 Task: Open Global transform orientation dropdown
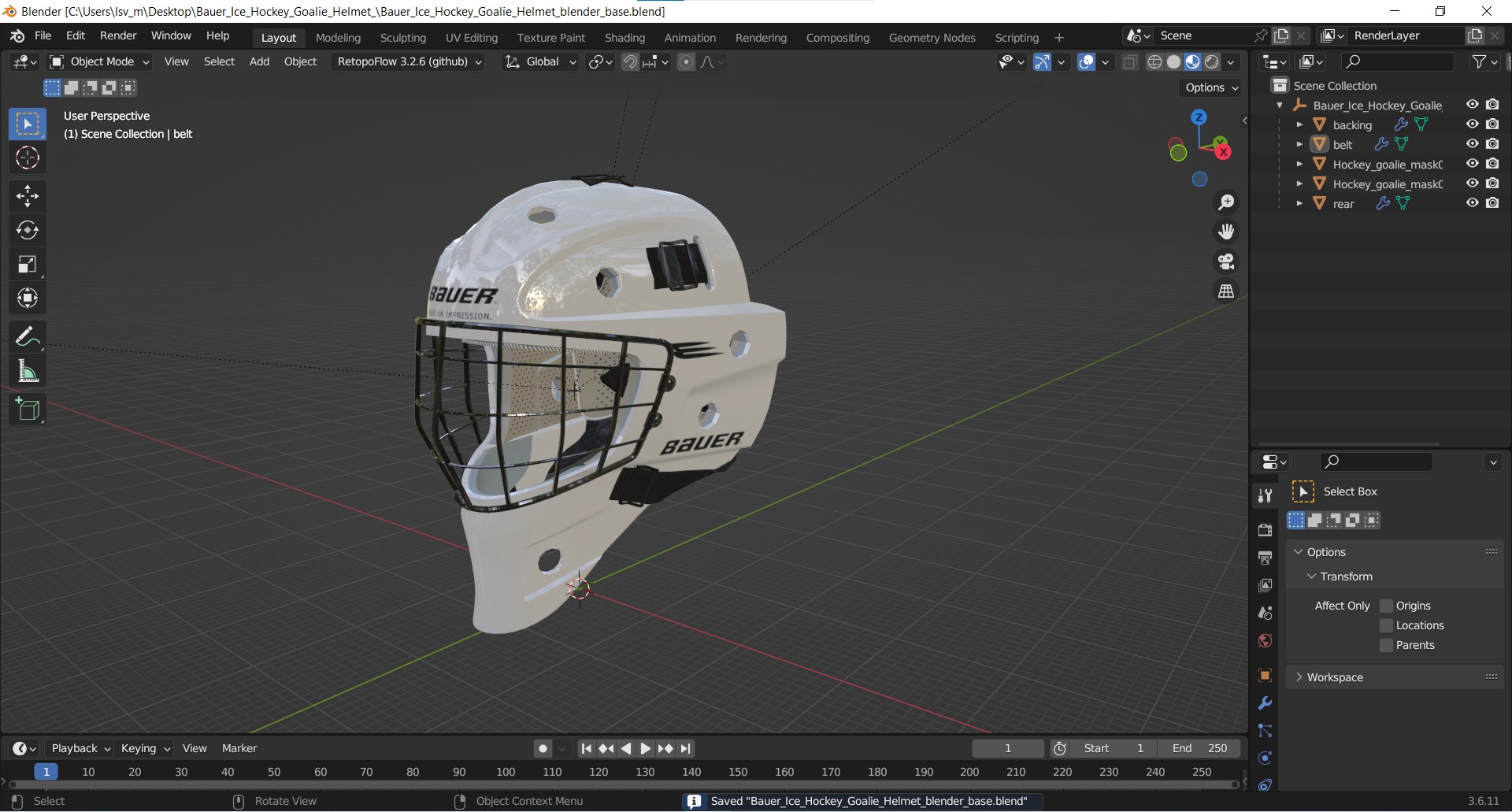click(x=540, y=62)
